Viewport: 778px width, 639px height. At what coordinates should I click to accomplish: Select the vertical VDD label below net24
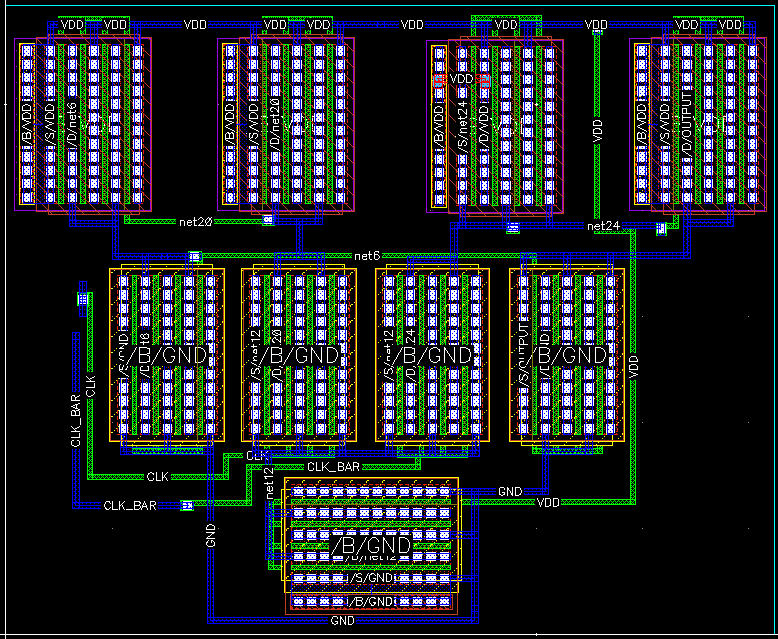click(x=634, y=368)
